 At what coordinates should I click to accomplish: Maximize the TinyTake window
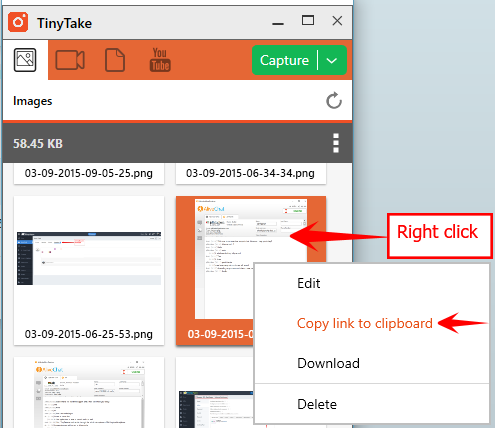pyautogui.click(x=308, y=21)
